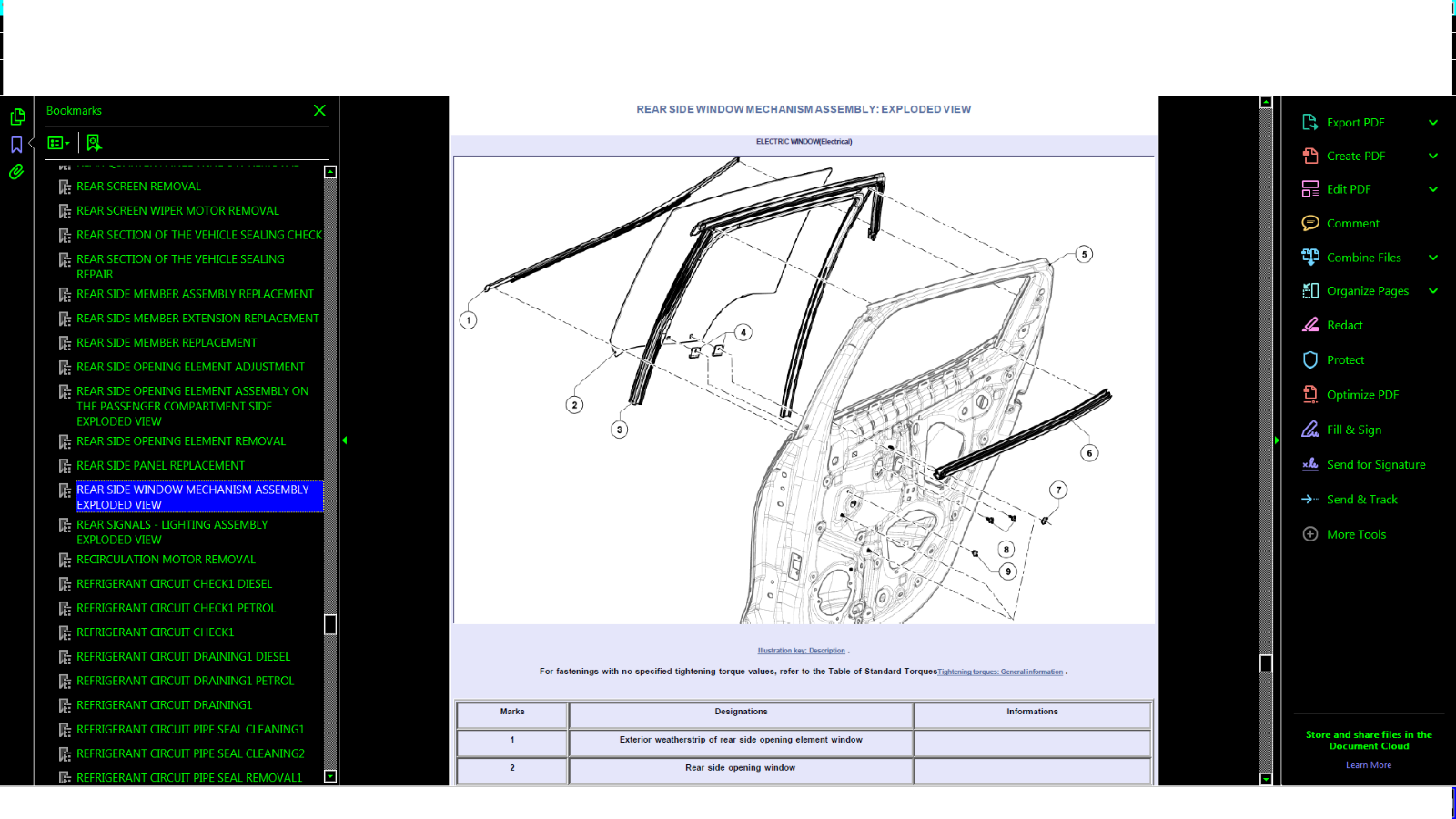Open Send for Signature tool
The width and height of the screenshot is (1456, 819).
[1375, 464]
